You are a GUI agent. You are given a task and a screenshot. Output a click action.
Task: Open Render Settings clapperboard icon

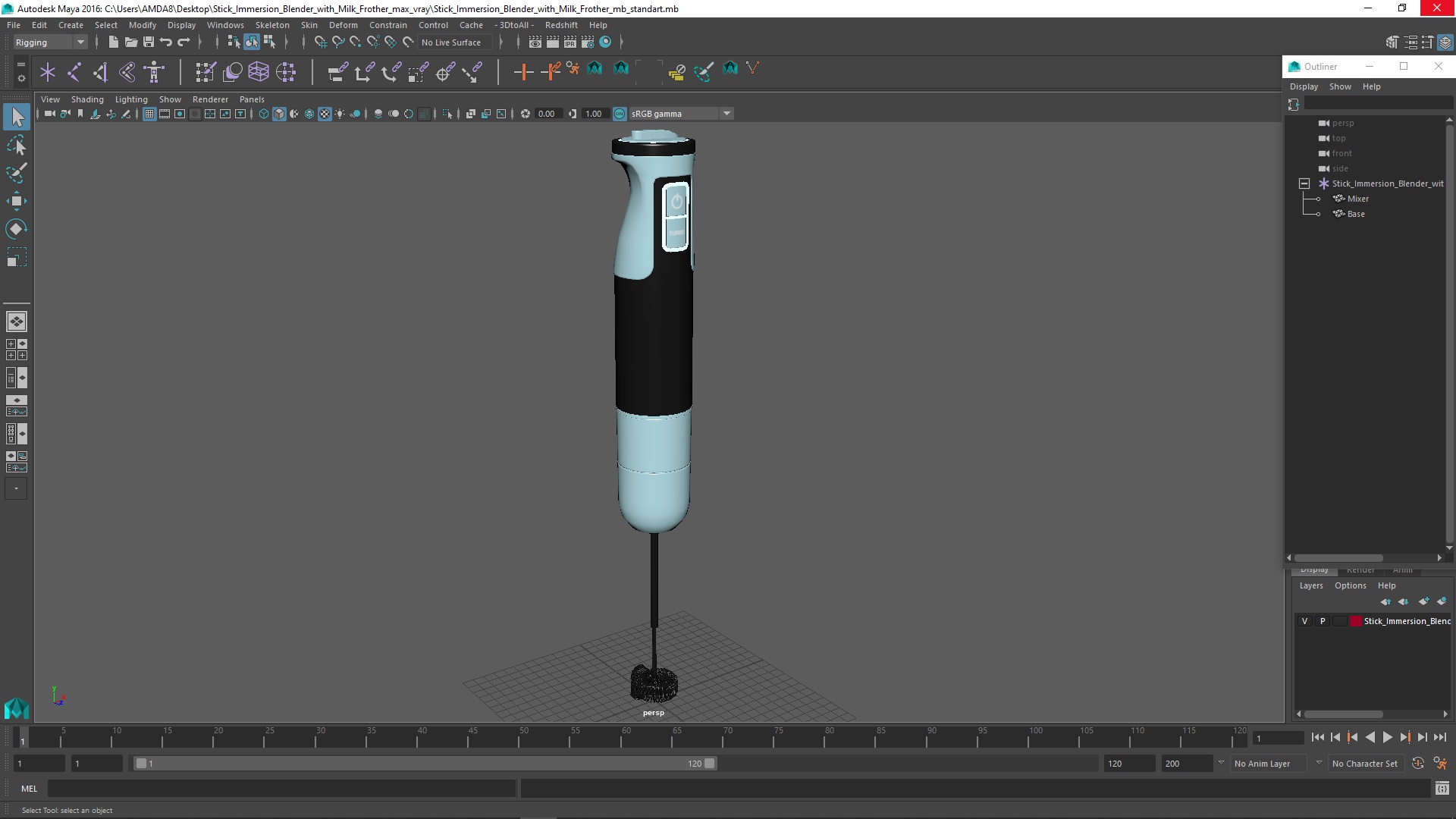pyautogui.click(x=588, y=42)
